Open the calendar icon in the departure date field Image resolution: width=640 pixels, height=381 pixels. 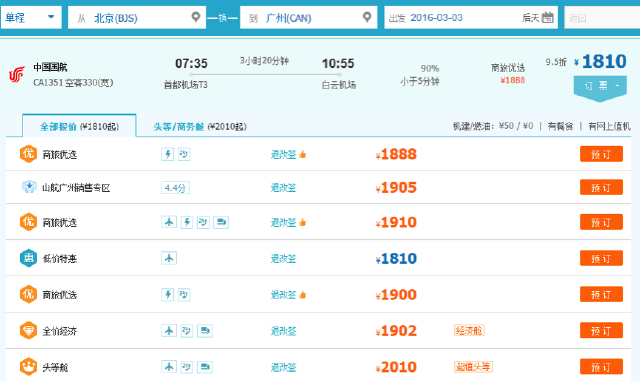click(548, 17)
